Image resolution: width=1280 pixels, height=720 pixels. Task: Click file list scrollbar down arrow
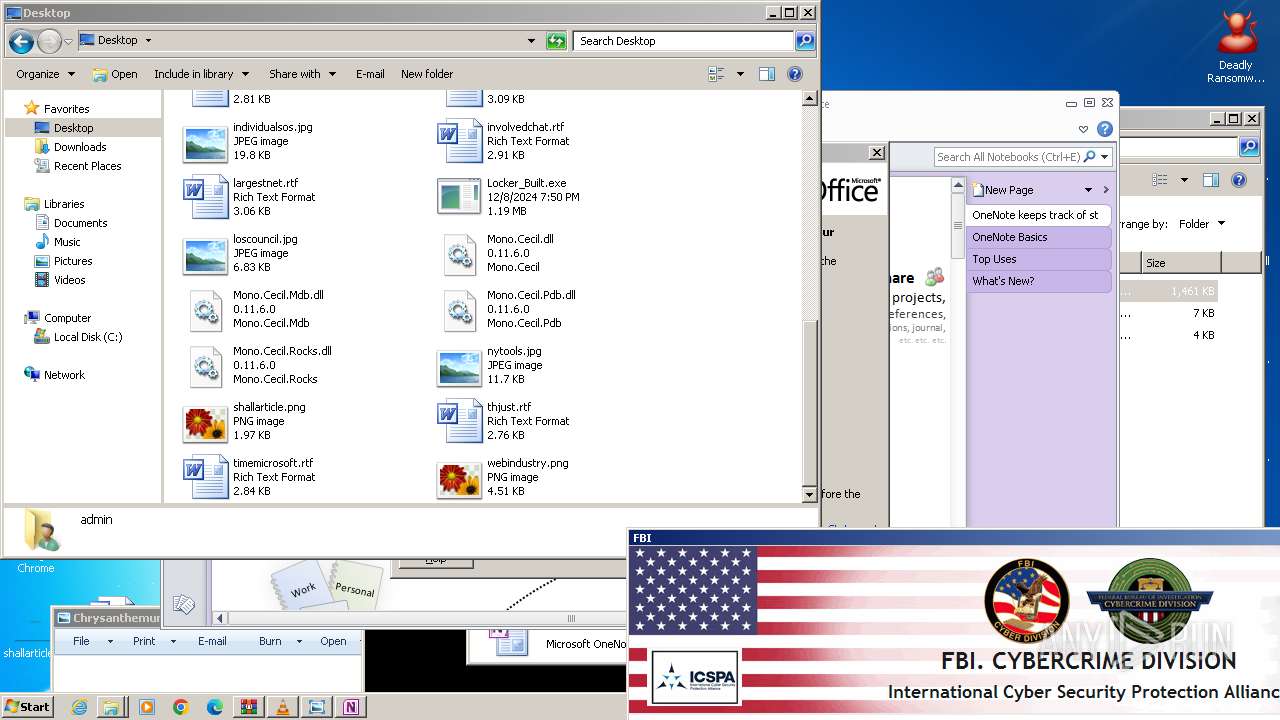click(x=810, y=494)
